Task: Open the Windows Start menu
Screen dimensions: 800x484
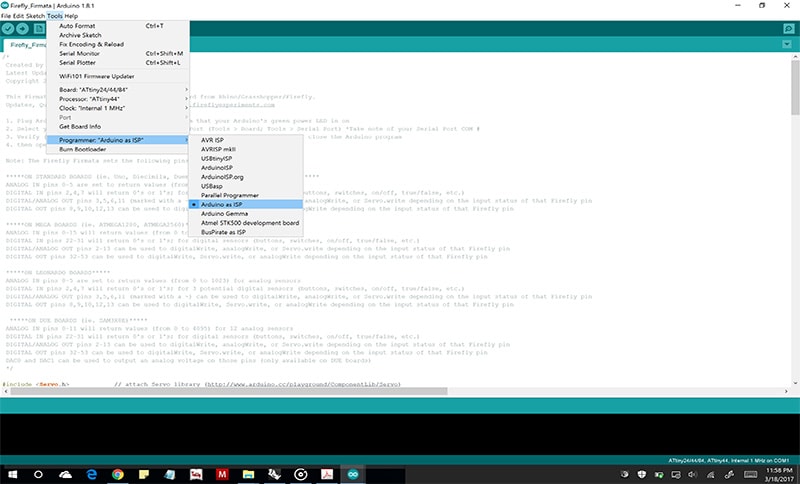Action: [x=12, y=474]
